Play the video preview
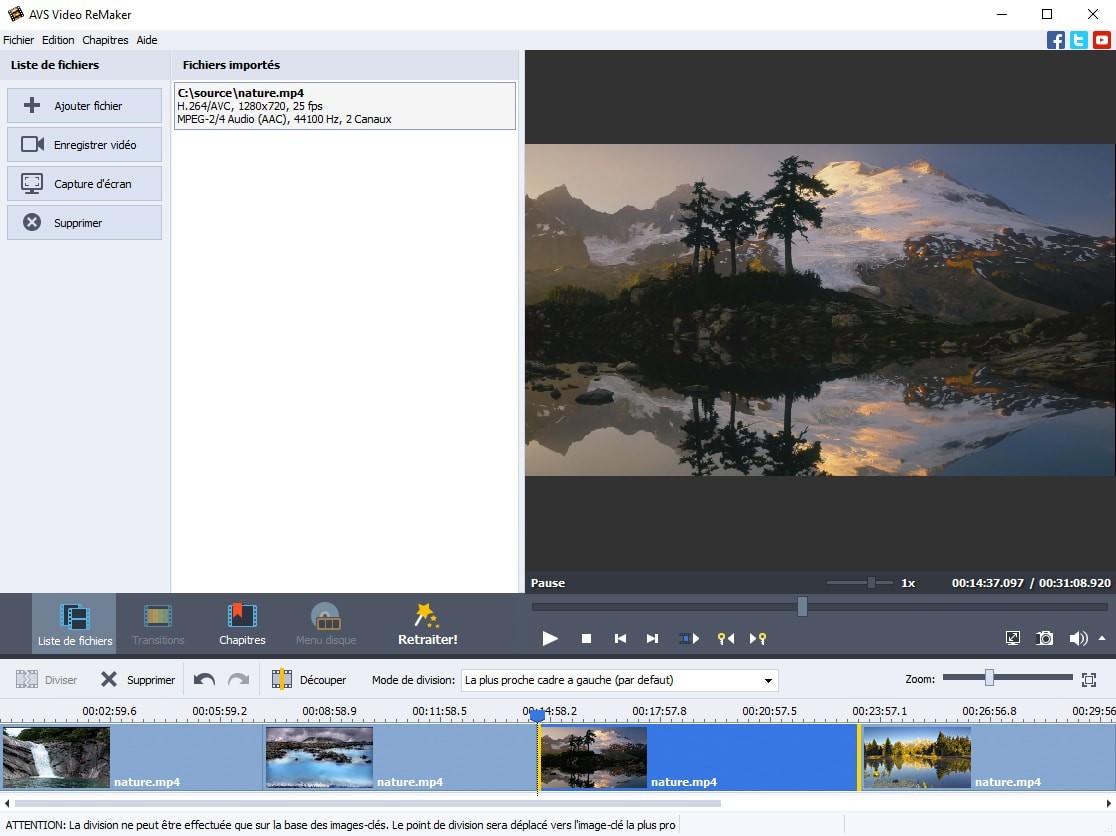This screenshot has width=1116, height=836. [550, 638]
